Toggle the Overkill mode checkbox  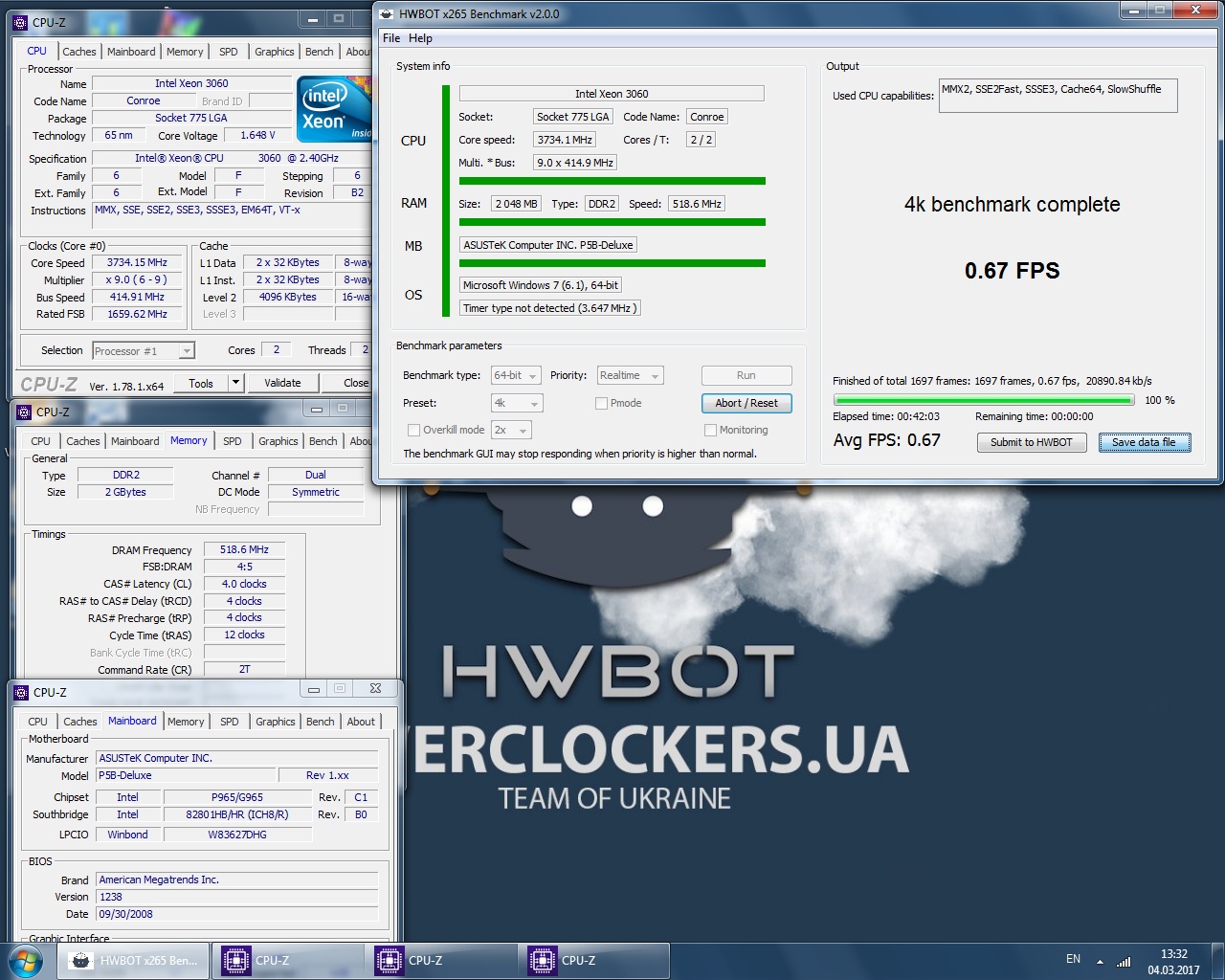(413, 430)
